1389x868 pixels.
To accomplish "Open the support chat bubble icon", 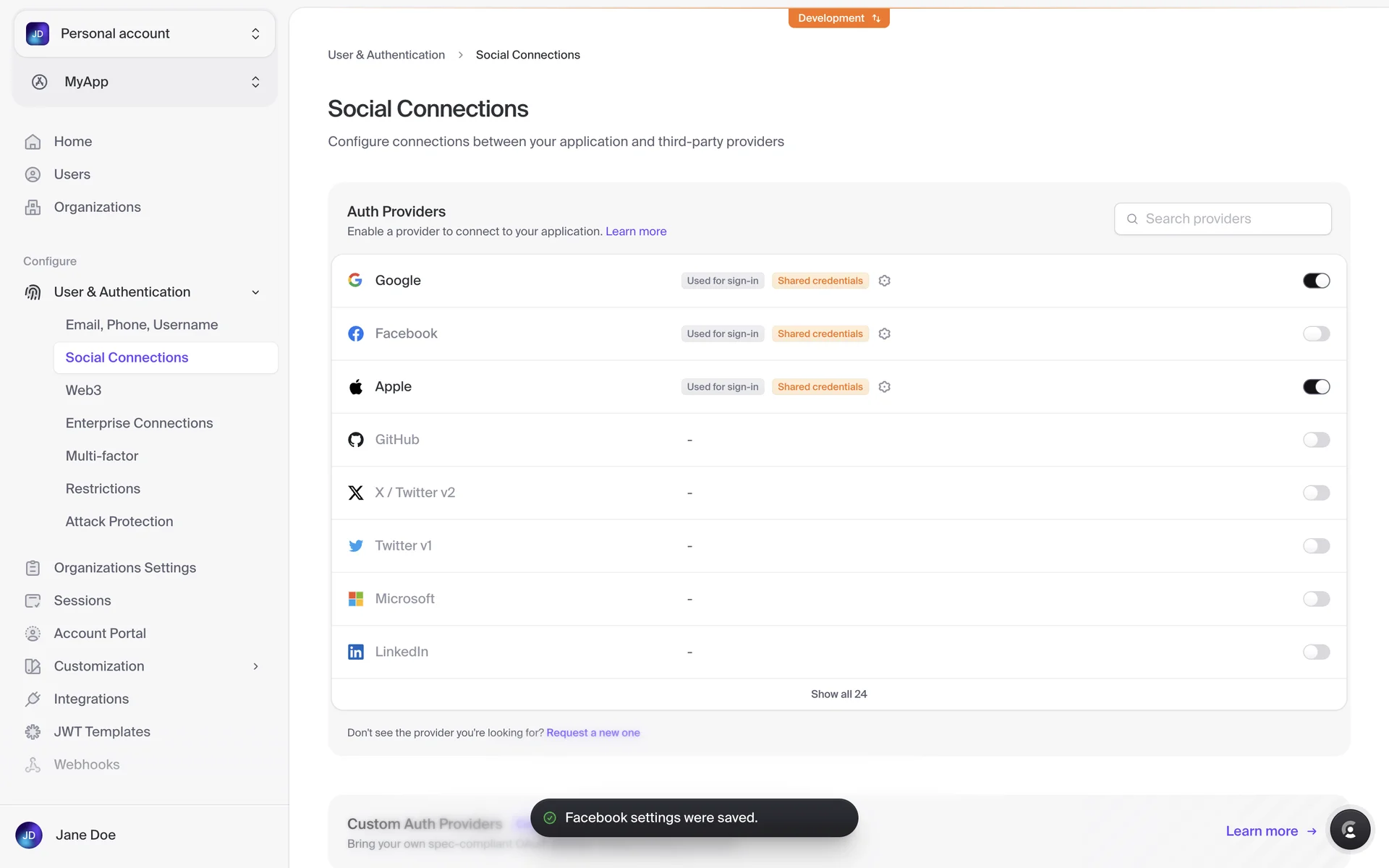I will (x=1349, y=830).
